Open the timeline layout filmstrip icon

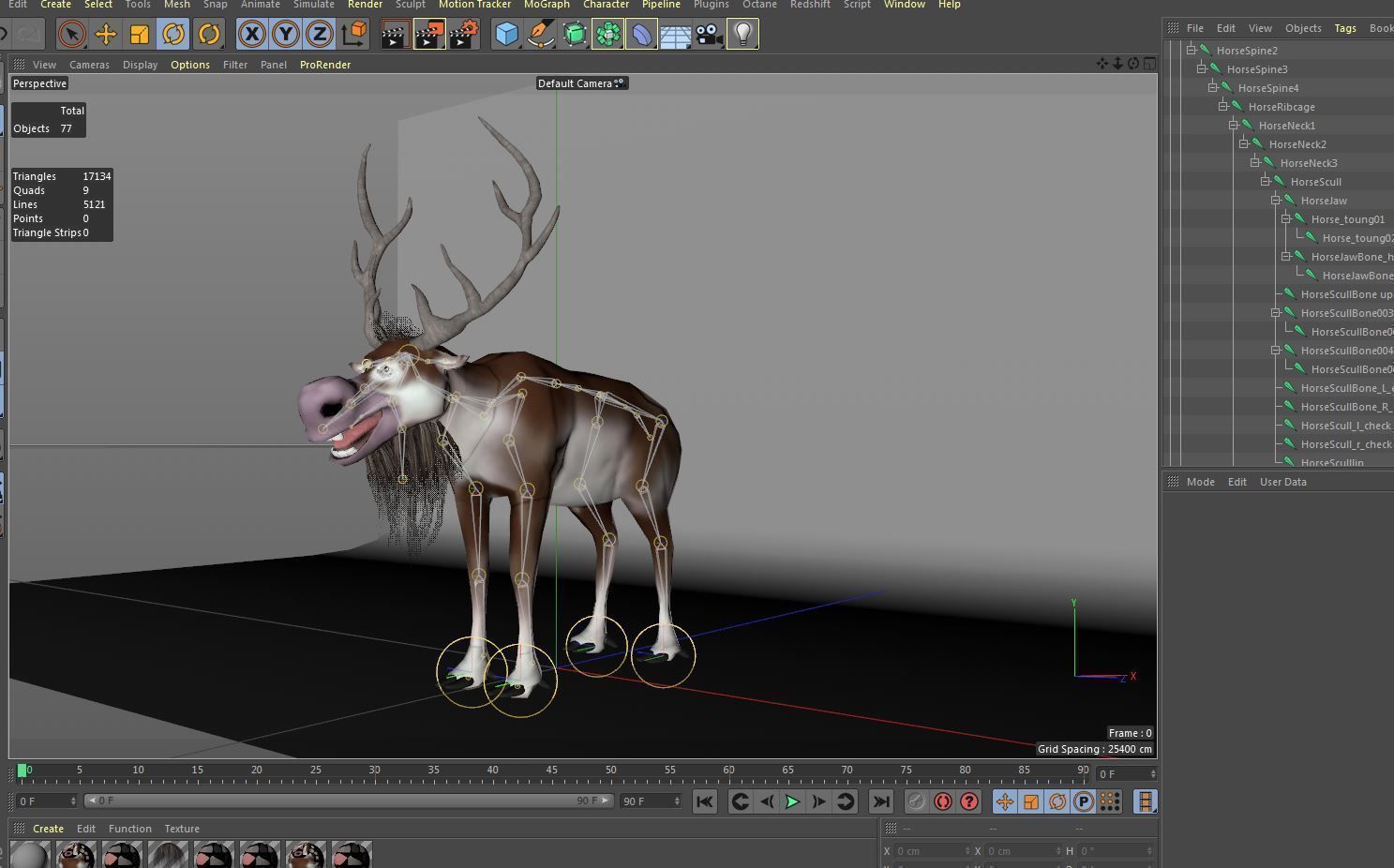click(x=1145, y=801)
